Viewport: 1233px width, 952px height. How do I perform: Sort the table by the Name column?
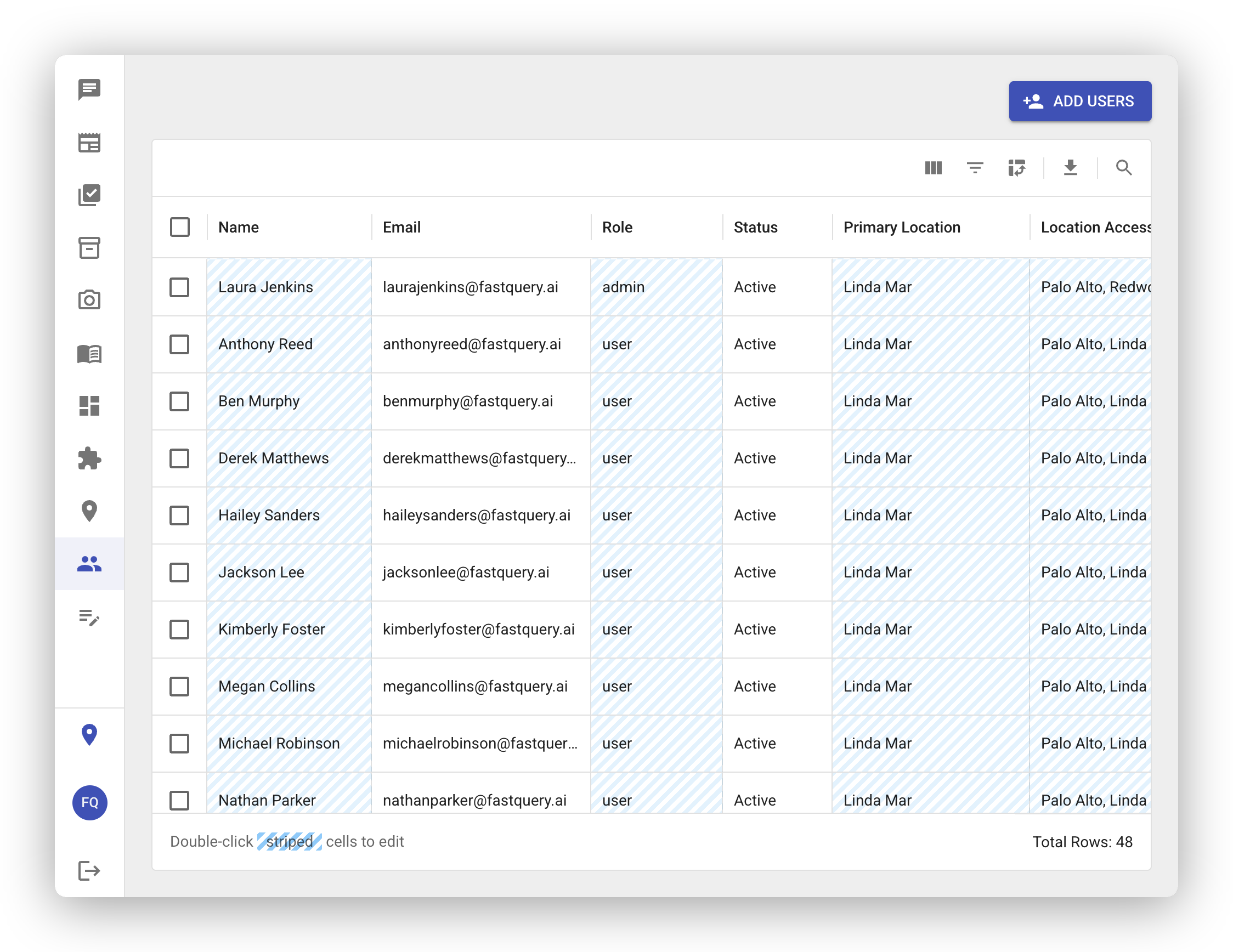tap(238, 227)
